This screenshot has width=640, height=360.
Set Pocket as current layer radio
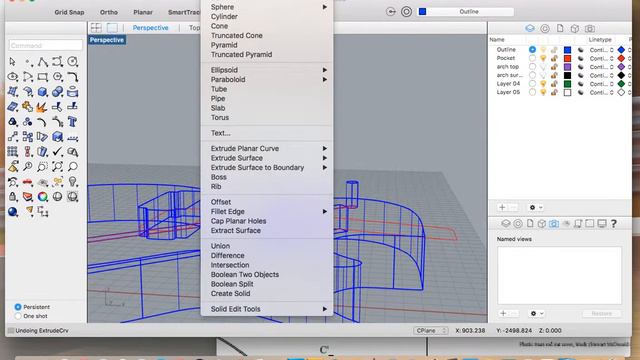pyautogui.click(x=532, y=58)
